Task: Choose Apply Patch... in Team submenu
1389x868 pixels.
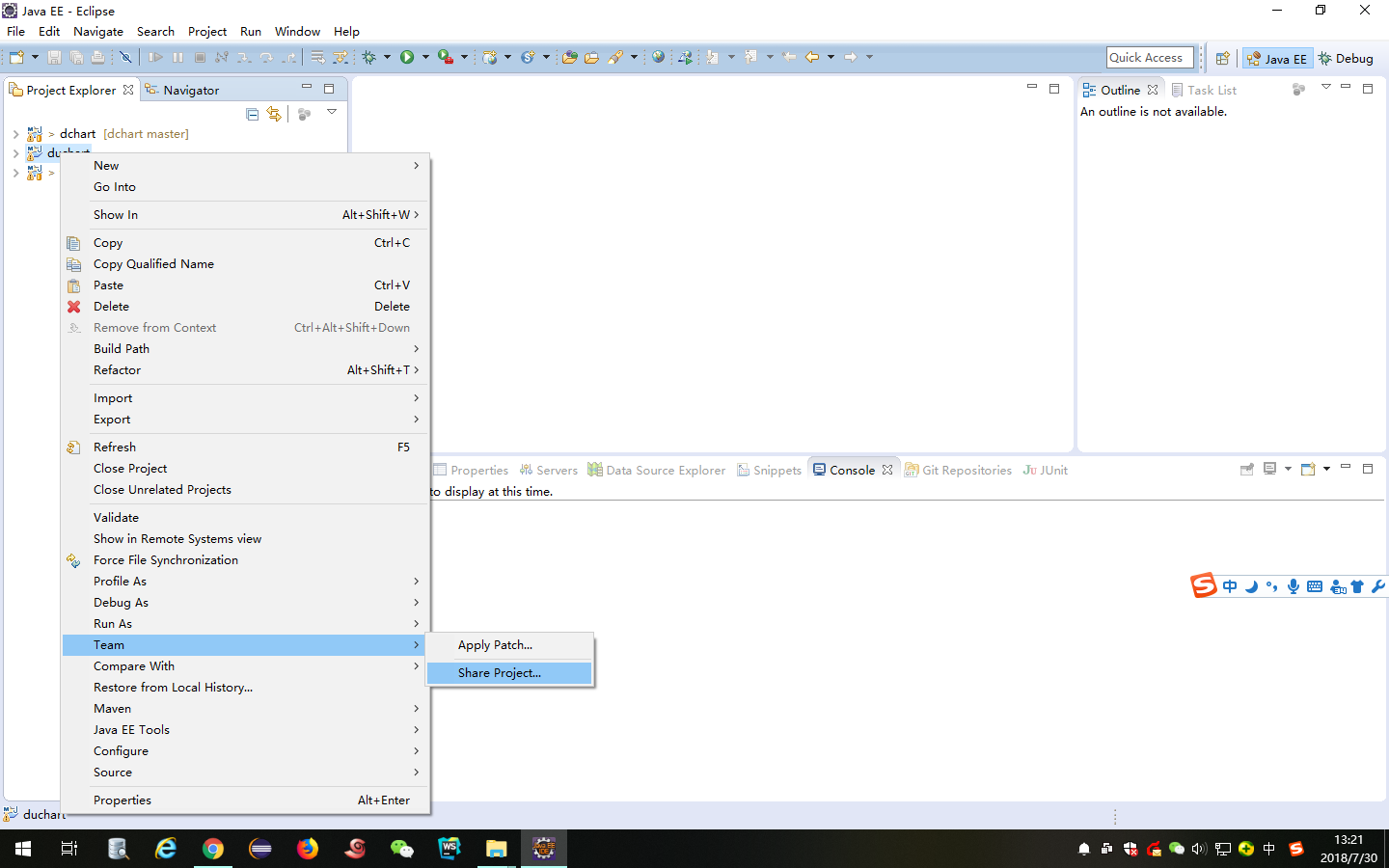Action: click(510, 645)
